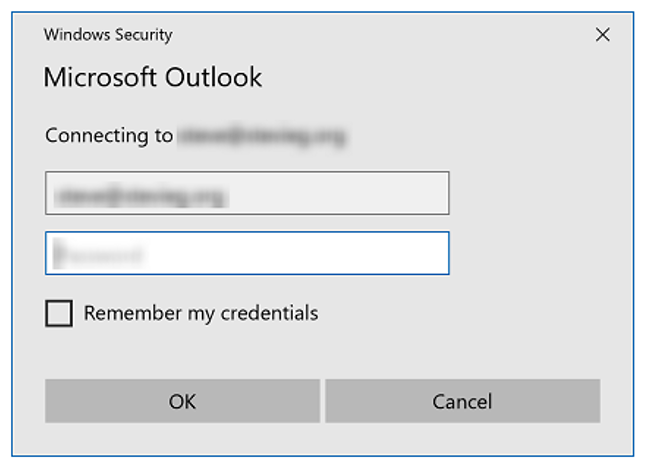The height and width of the screenshot is (467, 646).
Task: Click the title bar of the dialog
Action: [x=371, y=35]
